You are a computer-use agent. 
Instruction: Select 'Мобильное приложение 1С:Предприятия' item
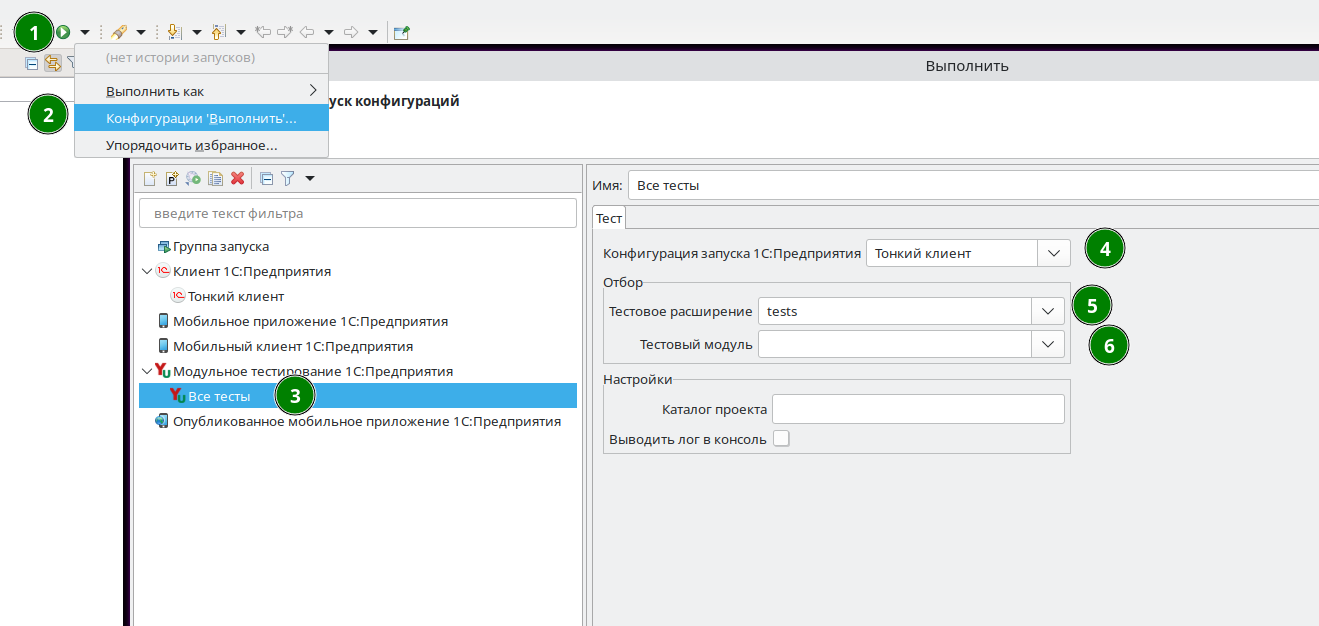pos(310,321)
